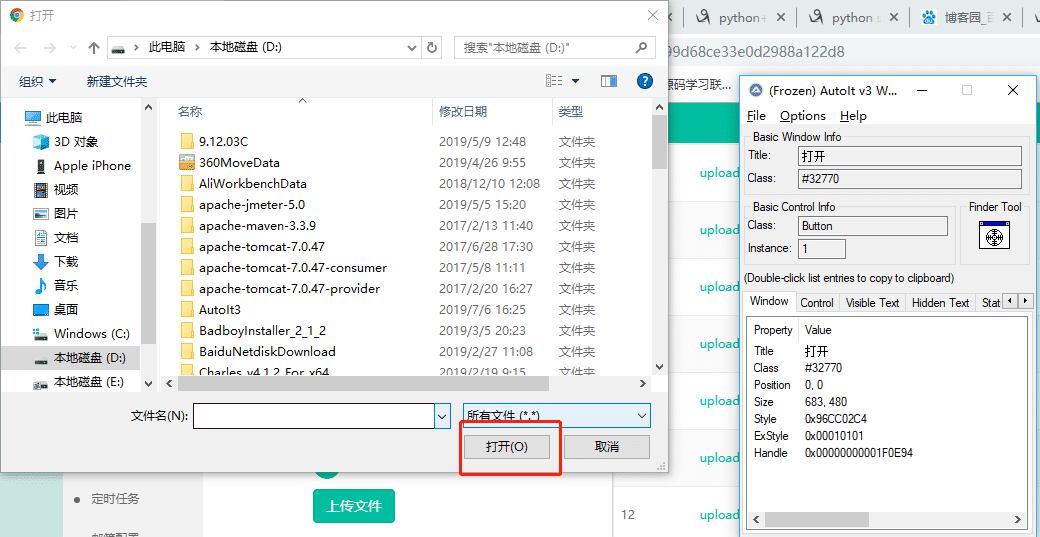Click the Finder Tool crosshair icon
This screenshot has width=1040, height=537.
click(994, 235)
